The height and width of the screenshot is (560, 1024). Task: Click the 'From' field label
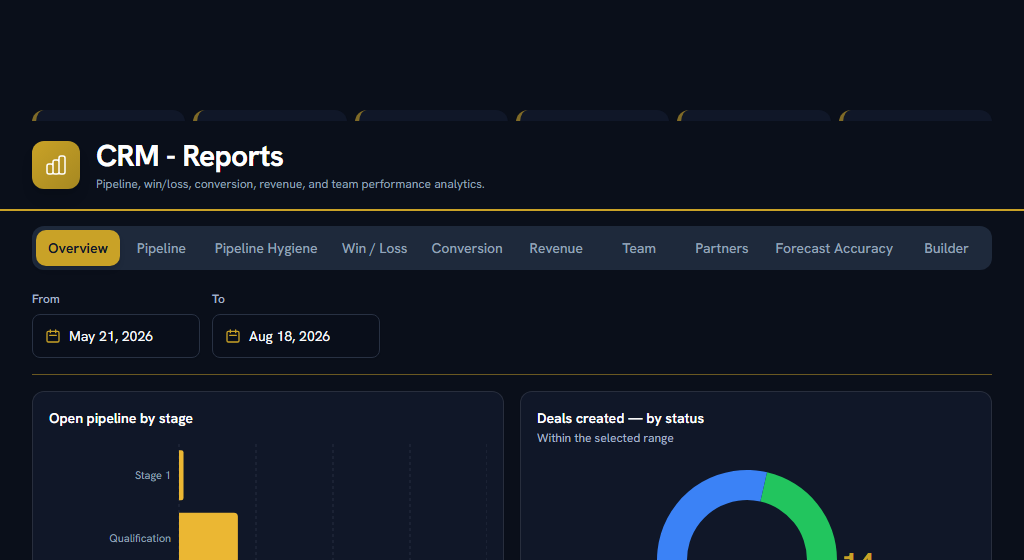(46, 299)
